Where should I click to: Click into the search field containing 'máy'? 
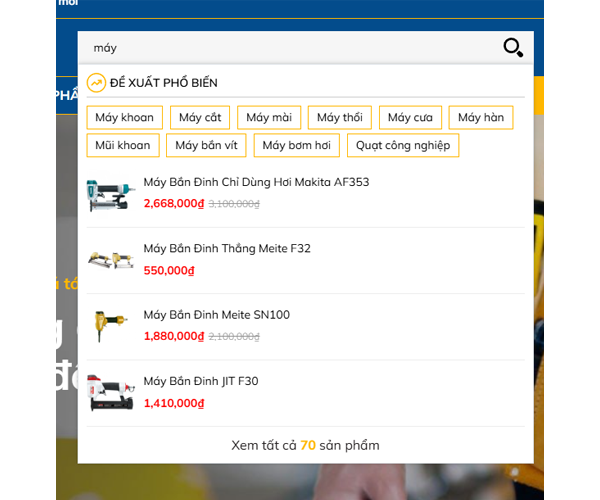(290, 48)
